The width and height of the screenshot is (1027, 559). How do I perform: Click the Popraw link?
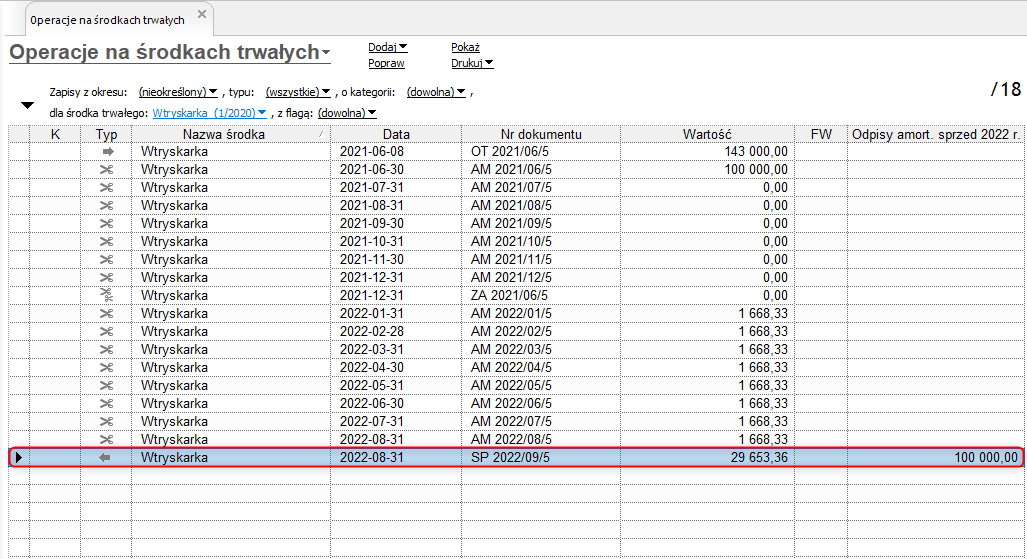pyautogui.click(x=386, y=64)
